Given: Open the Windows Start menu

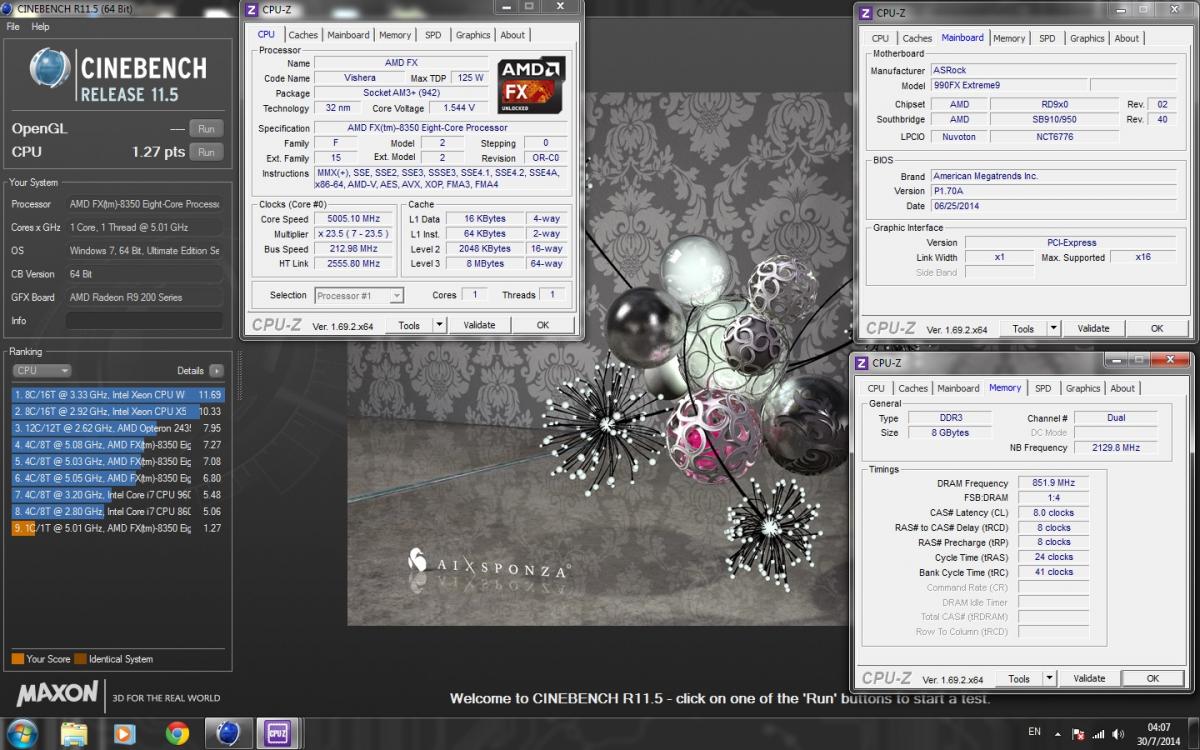Looking at the screenshot, I should coord(21,733).
